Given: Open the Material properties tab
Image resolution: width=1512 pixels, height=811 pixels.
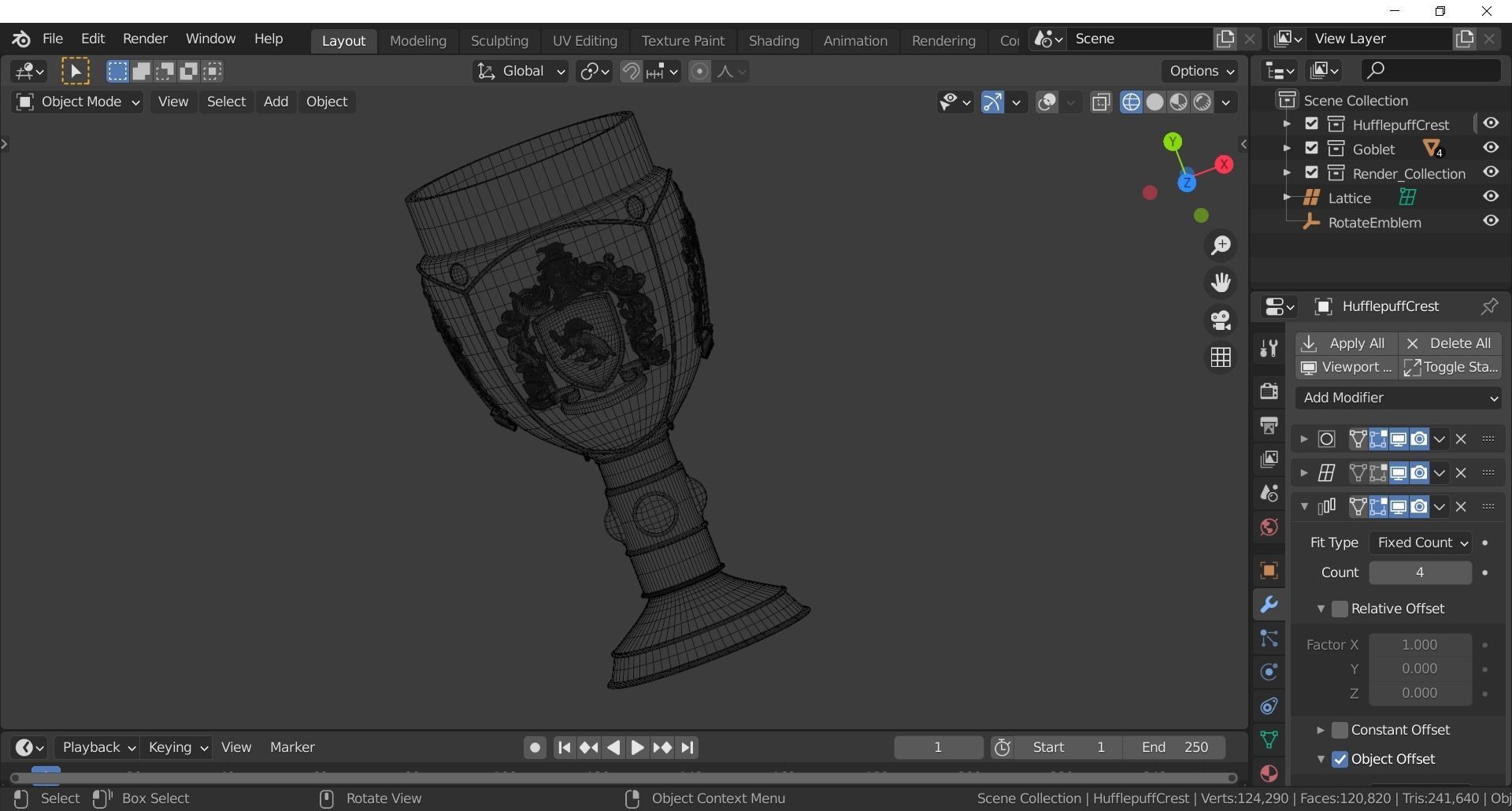Looking at the screenshot, I should pyautogui.click(x=1268, y=773).
